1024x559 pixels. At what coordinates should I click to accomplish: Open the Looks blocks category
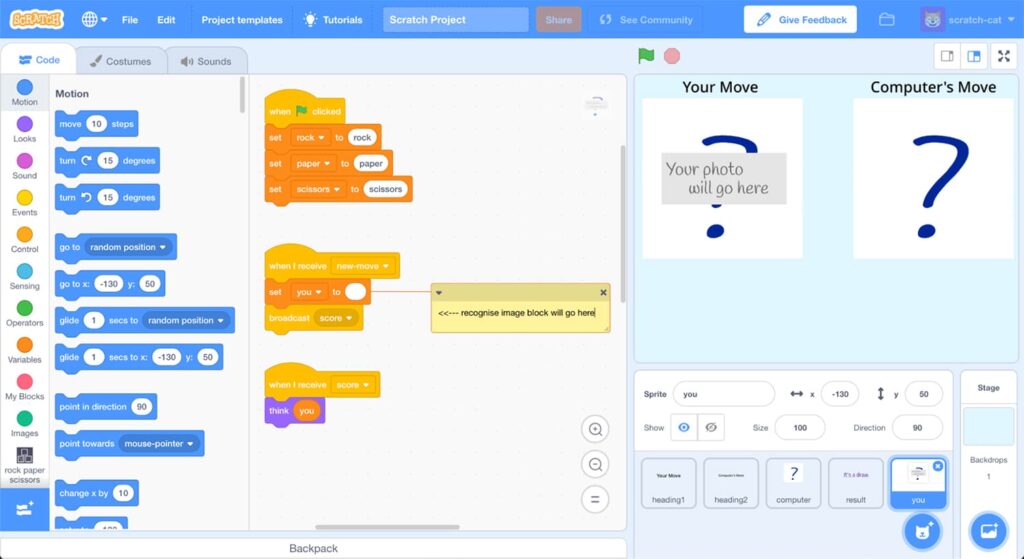[24, 129]
